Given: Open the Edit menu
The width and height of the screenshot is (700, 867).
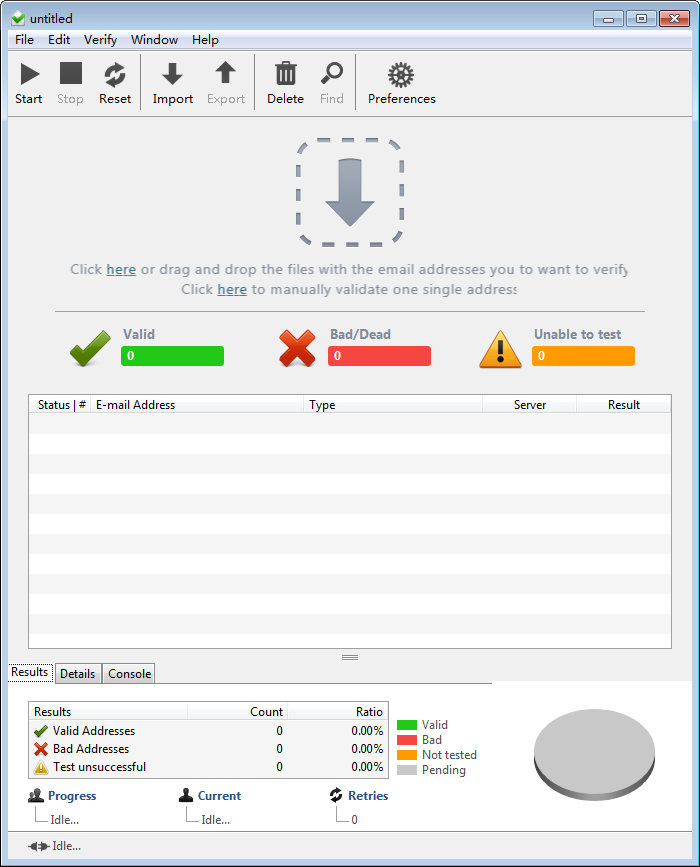Looking at the screenshot, I should [59, 40].
